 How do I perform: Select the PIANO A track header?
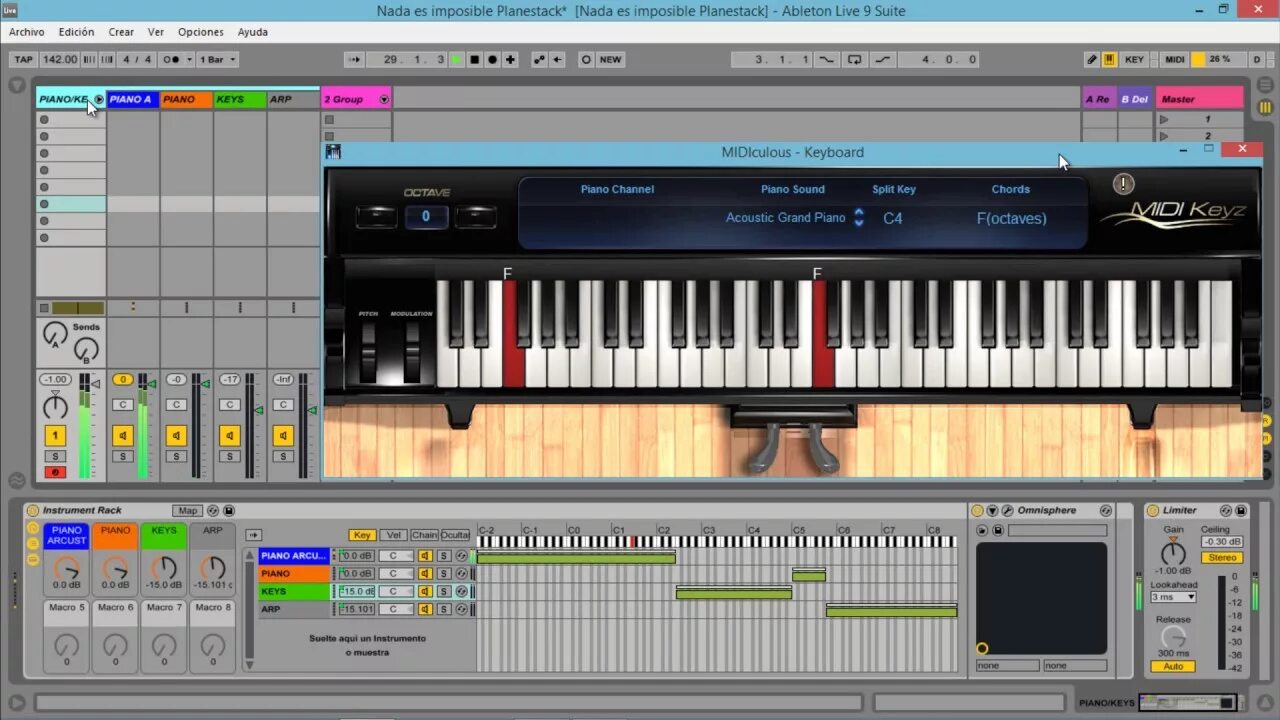pos(133,99)
